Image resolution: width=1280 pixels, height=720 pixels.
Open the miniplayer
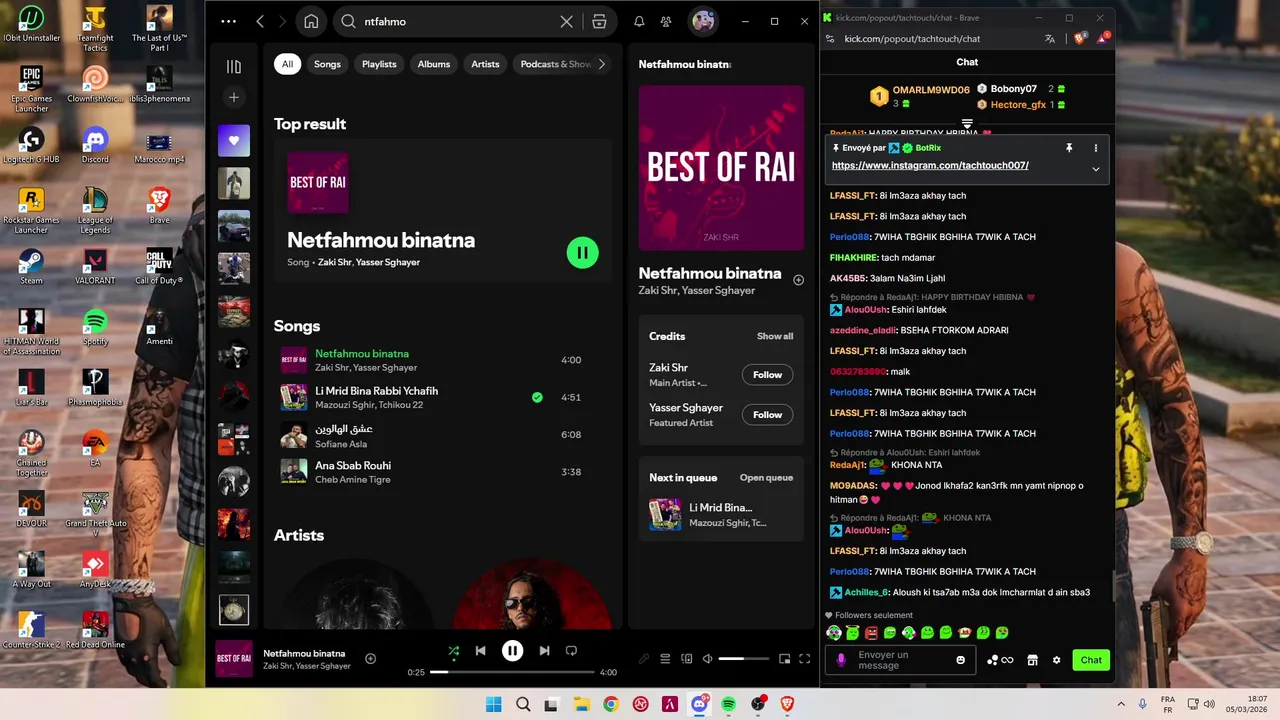pos(785,659)
